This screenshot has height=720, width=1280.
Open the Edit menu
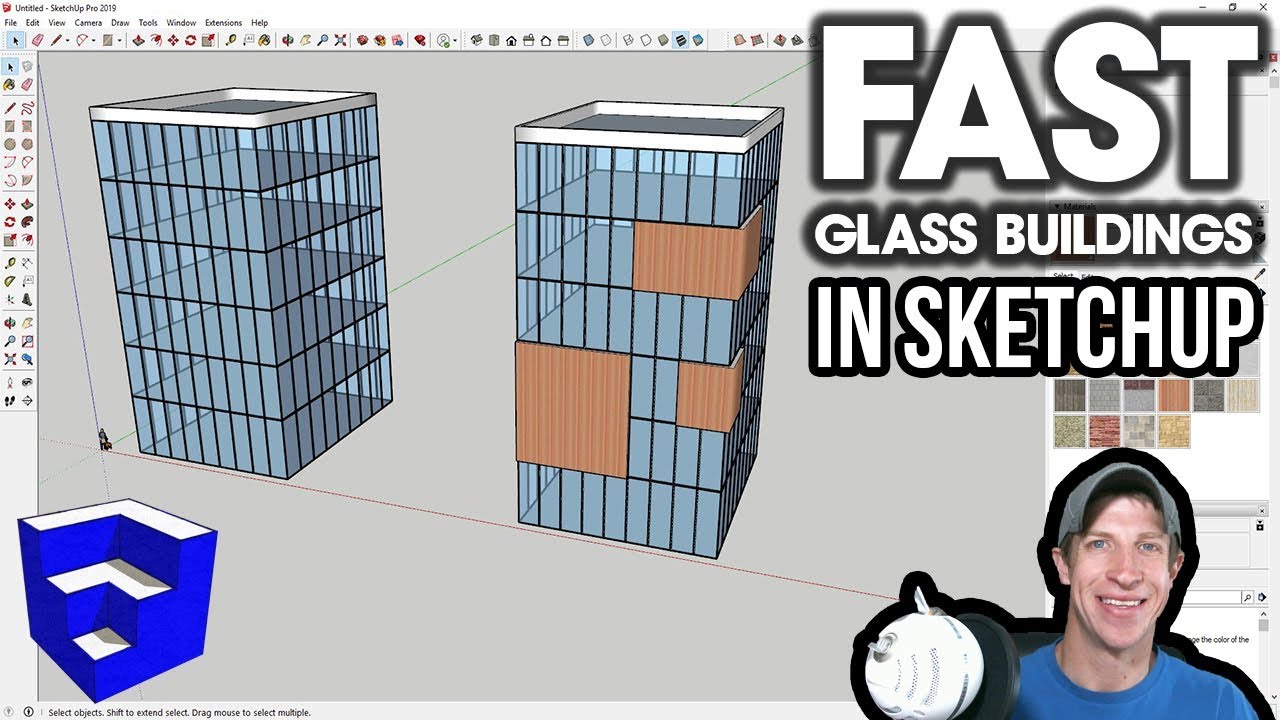point(33,22)
